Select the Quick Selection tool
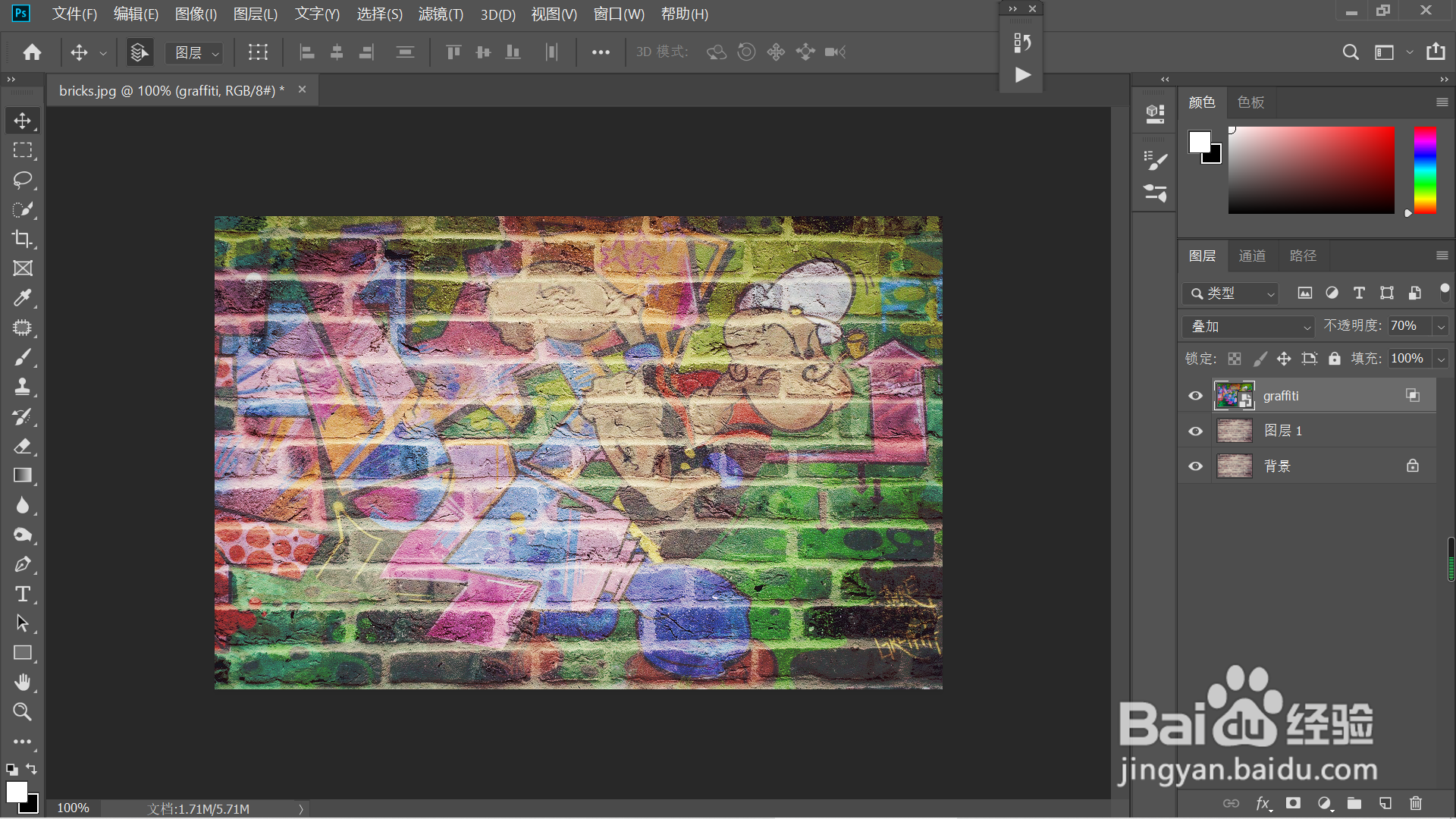Viewport: 1456px width, 819px height. [23, 209]
